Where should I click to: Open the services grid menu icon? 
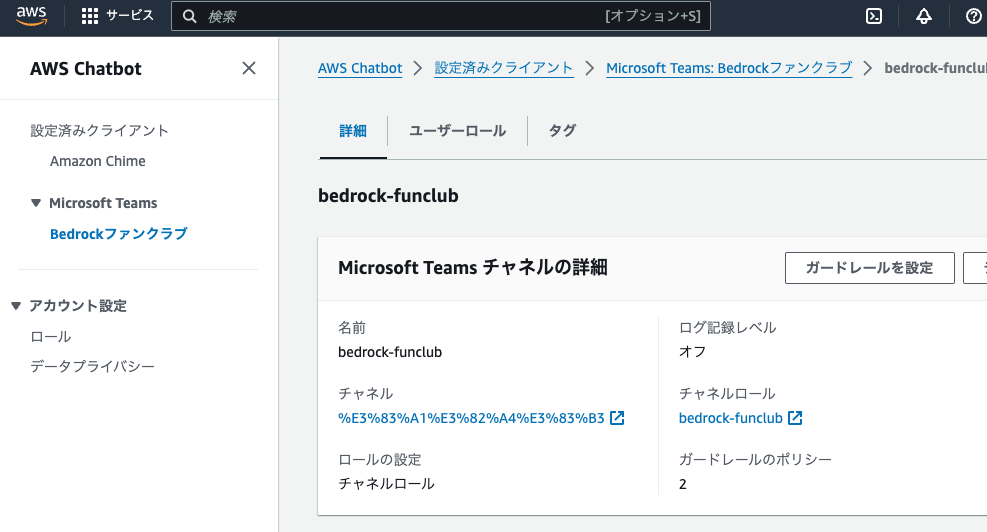90,16
